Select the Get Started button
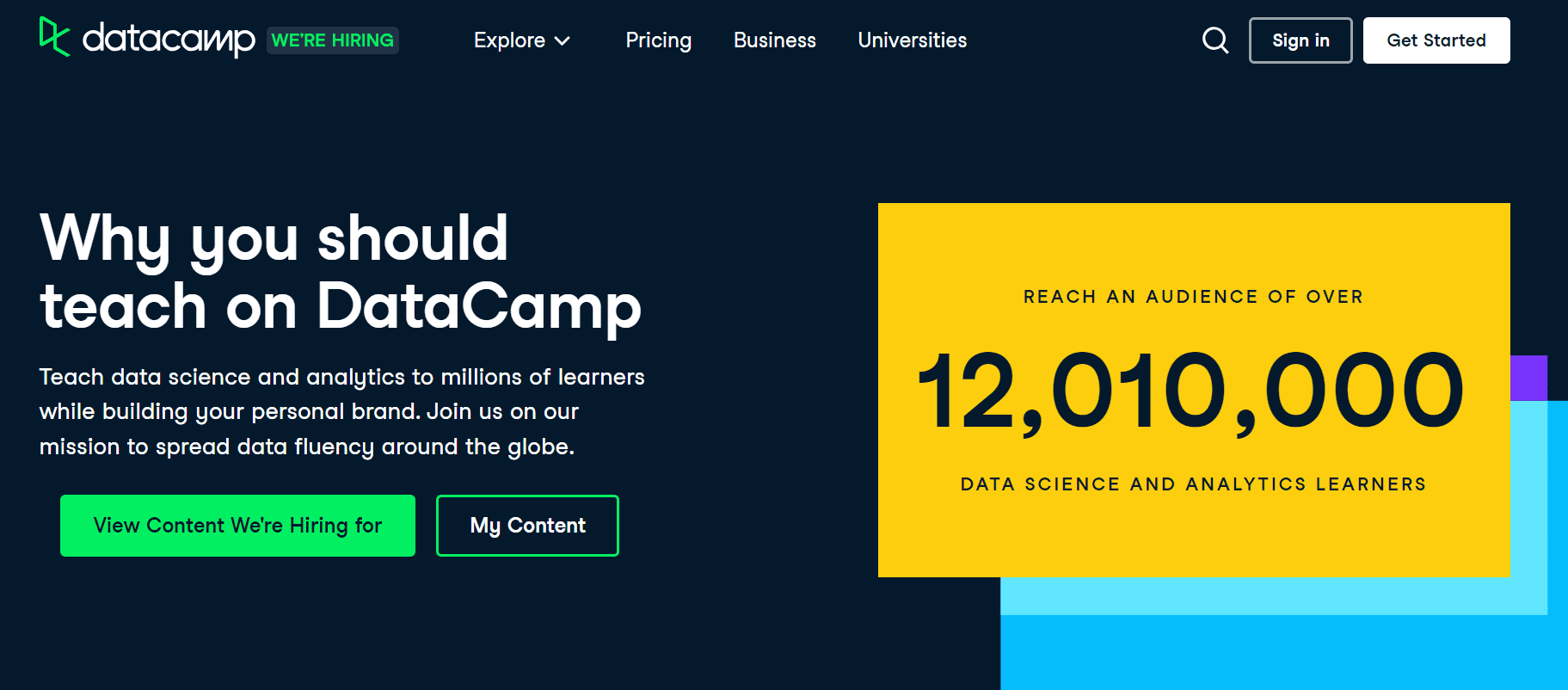The image size is (1568, 690). coord(1436,40)
